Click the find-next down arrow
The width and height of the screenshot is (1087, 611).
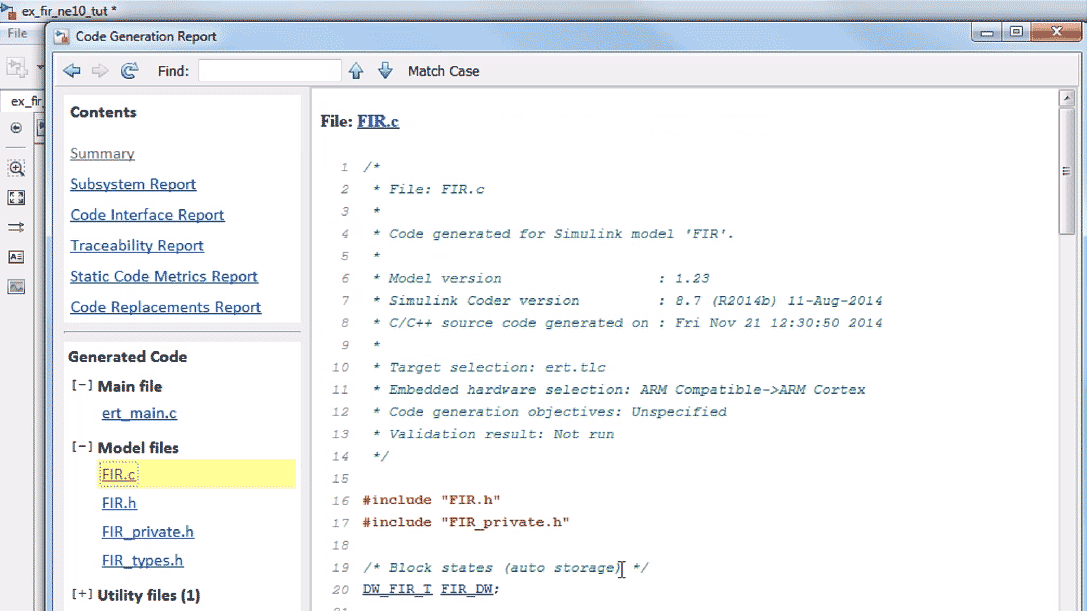coord(384,70)
